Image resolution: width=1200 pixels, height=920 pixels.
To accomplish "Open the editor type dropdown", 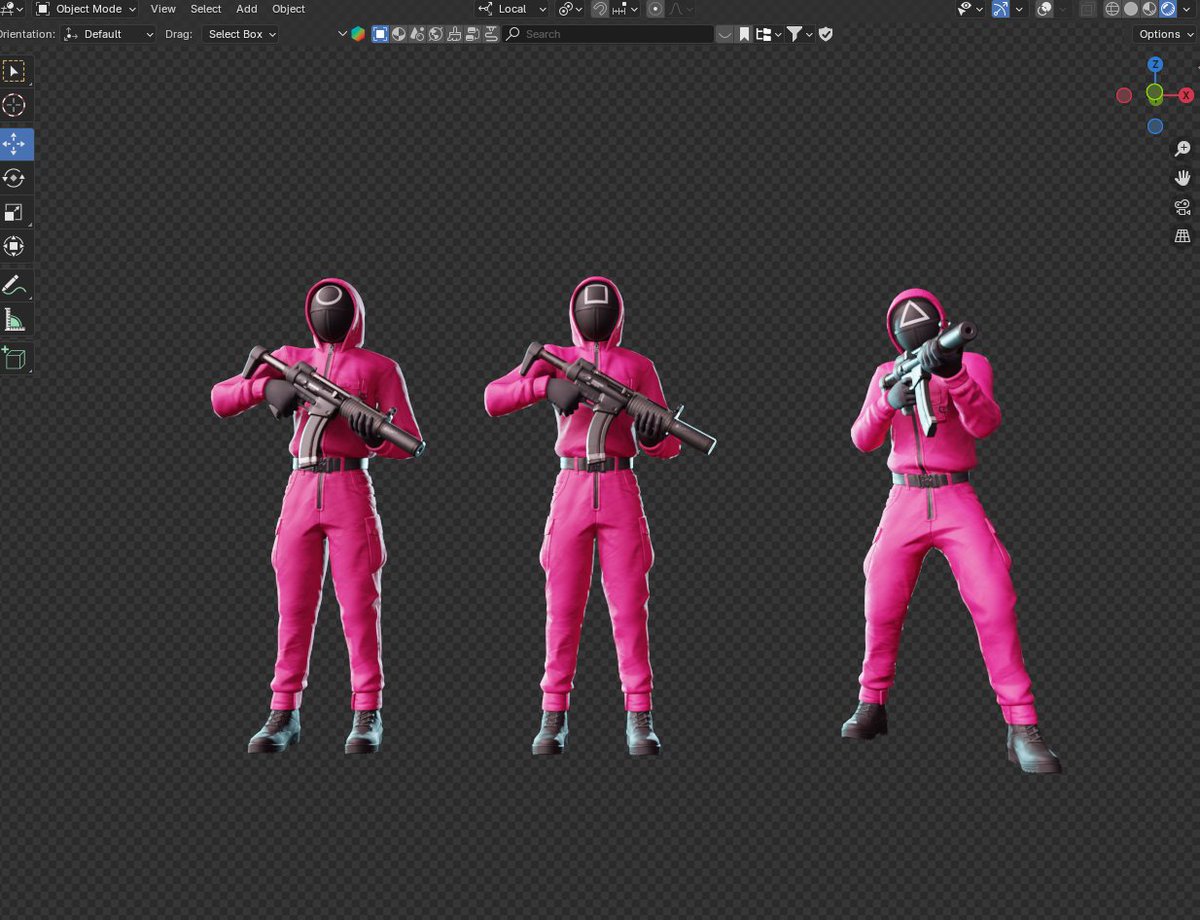I will coord(12,9).
